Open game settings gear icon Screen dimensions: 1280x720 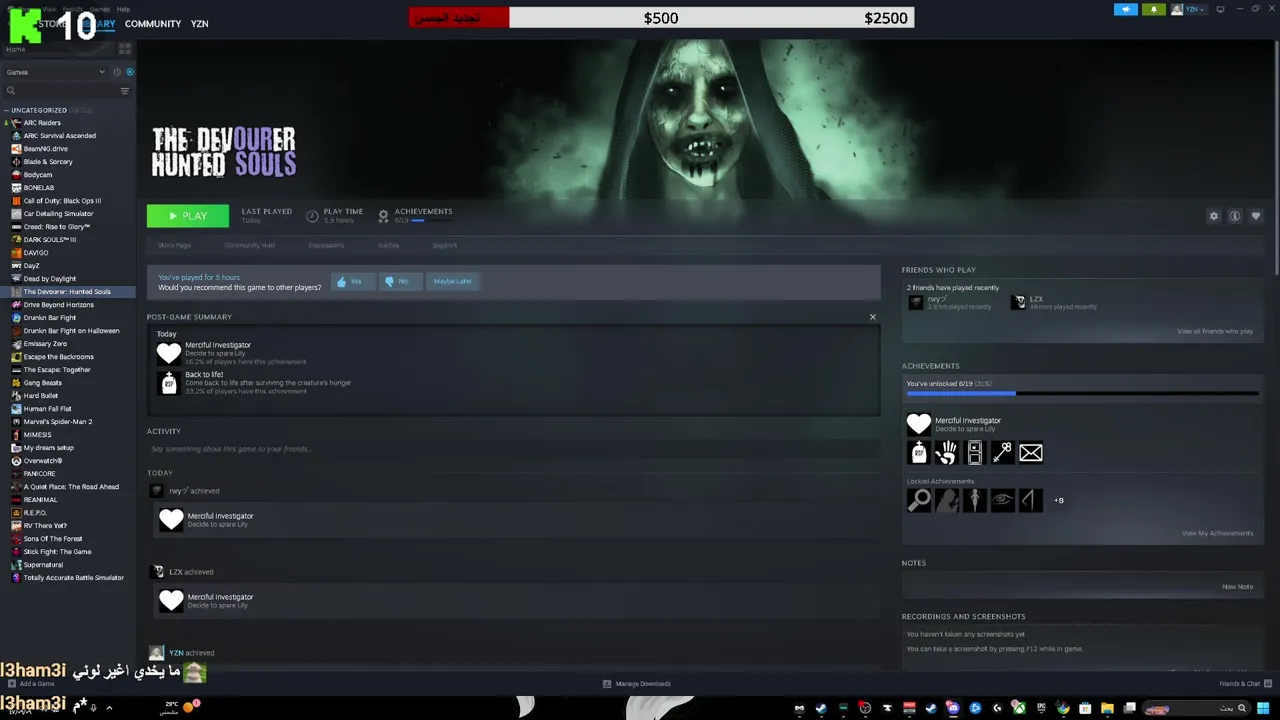1214,216
